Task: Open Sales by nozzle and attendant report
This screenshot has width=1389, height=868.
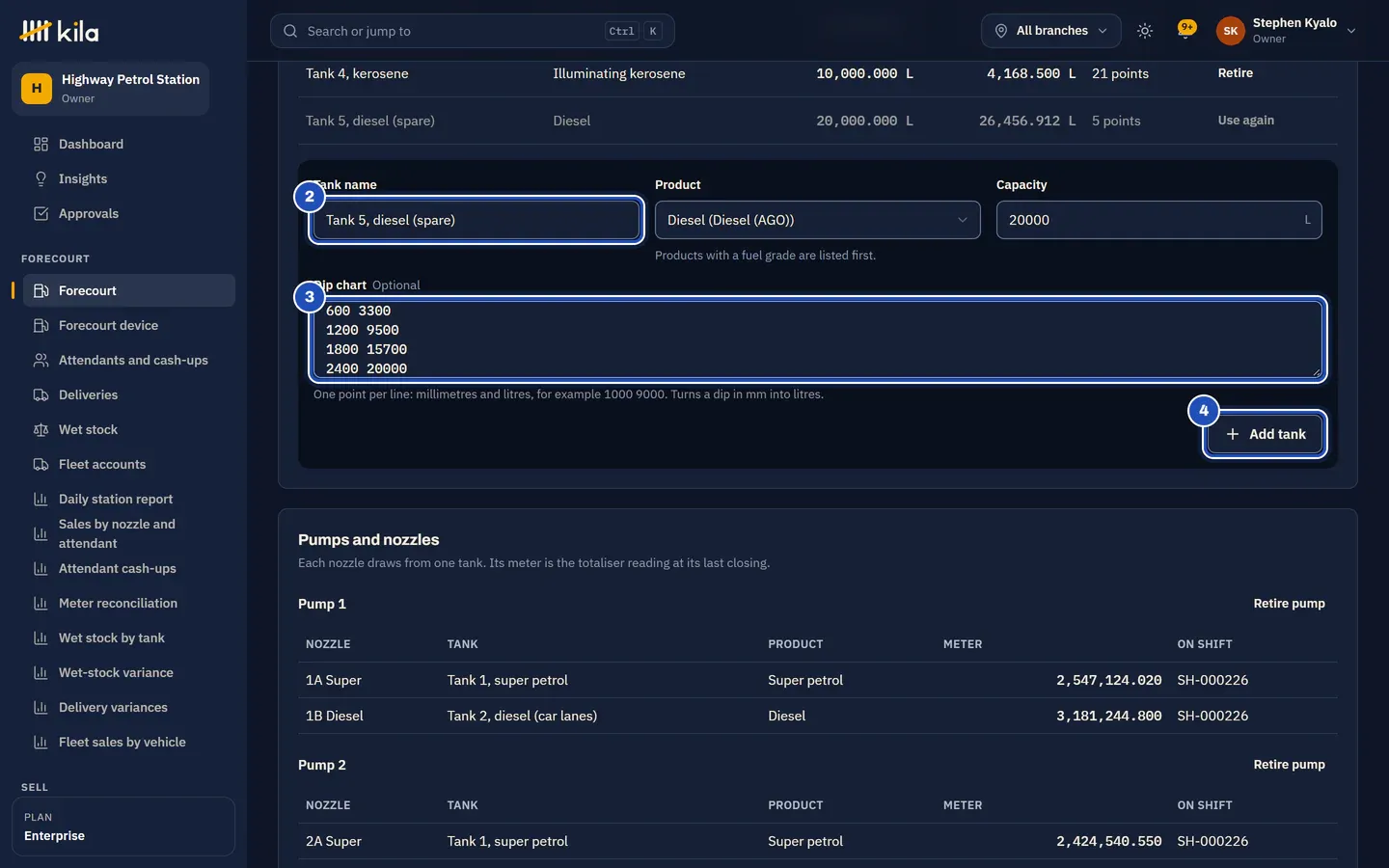Action: [x=129, y=533]
